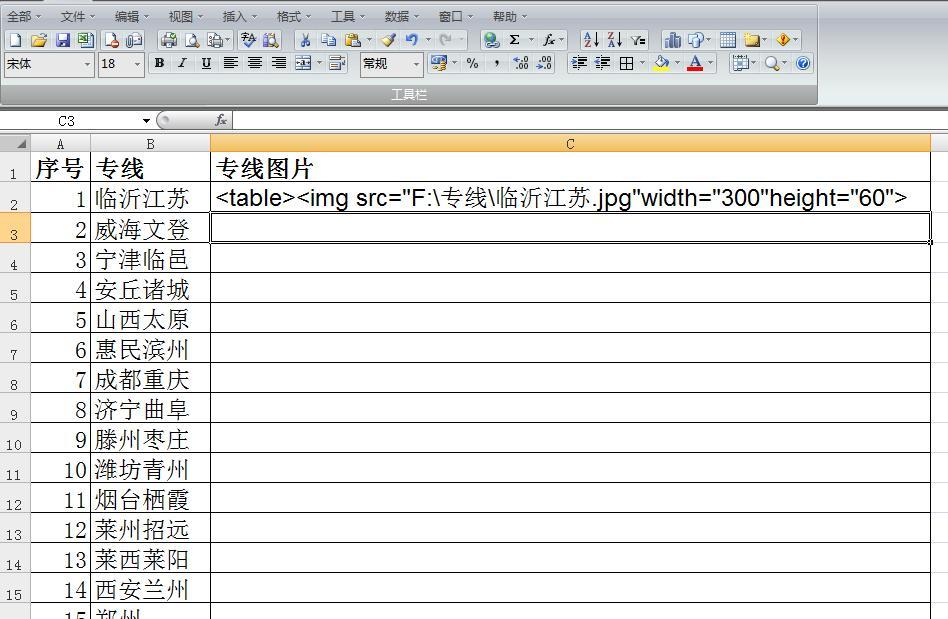
Task: Create a new blank workbook
Action: [16, 40]
